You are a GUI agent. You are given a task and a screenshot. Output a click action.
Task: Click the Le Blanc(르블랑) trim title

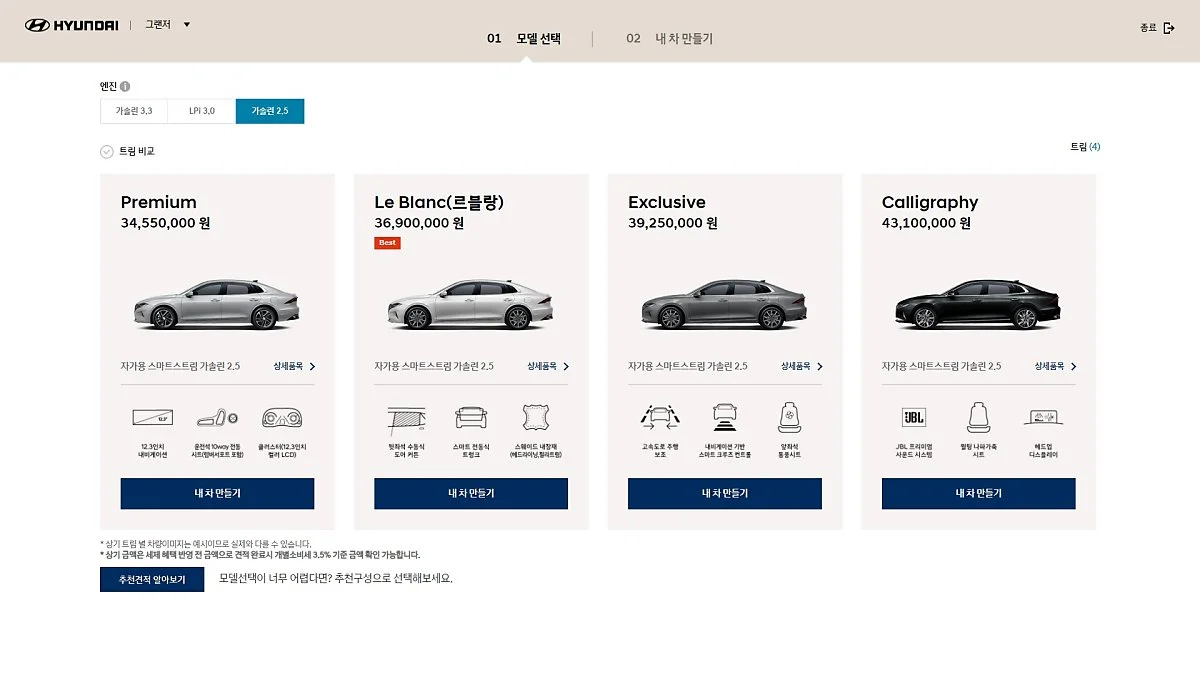pos(439,202)
